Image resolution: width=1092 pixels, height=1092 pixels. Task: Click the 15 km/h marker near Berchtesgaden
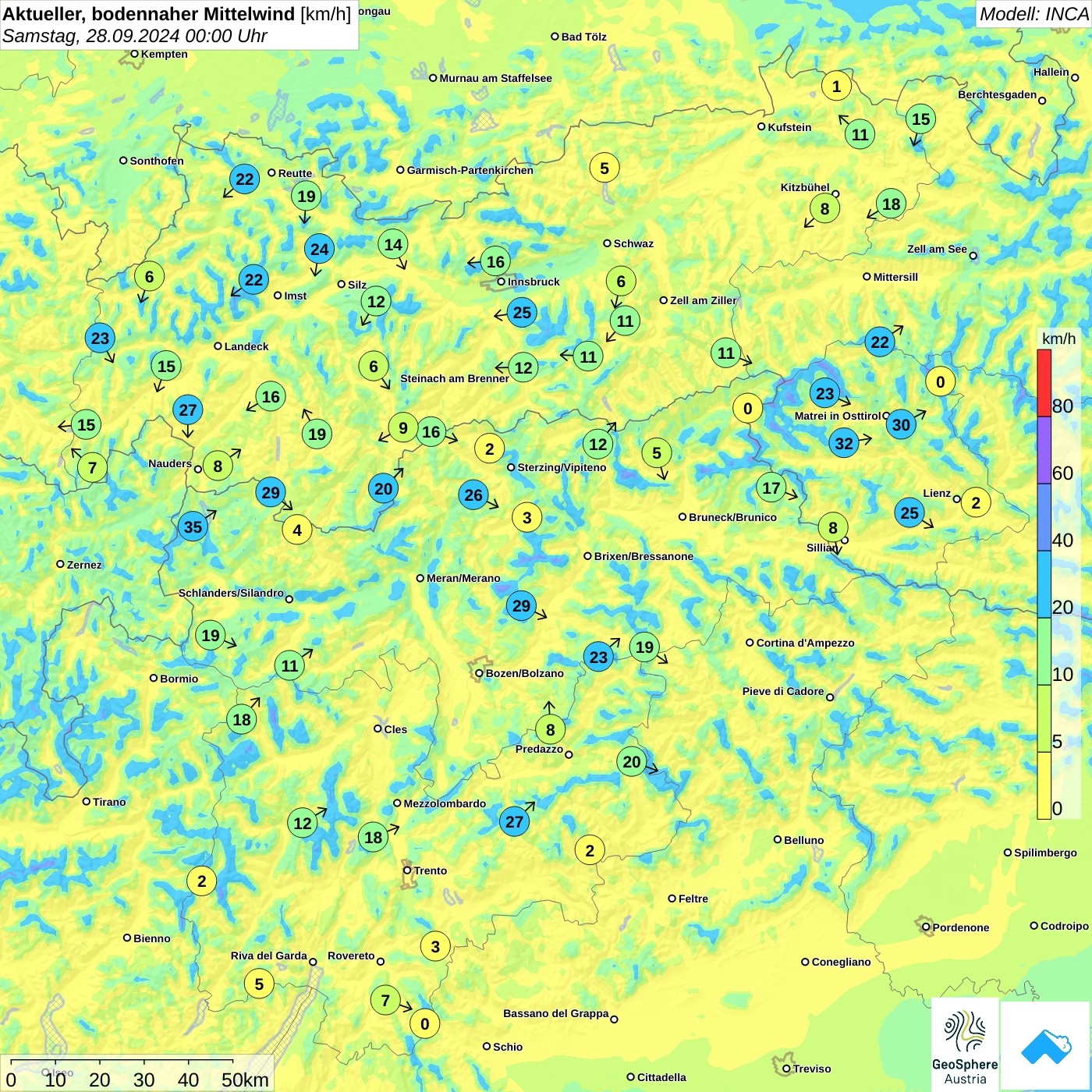920,119
